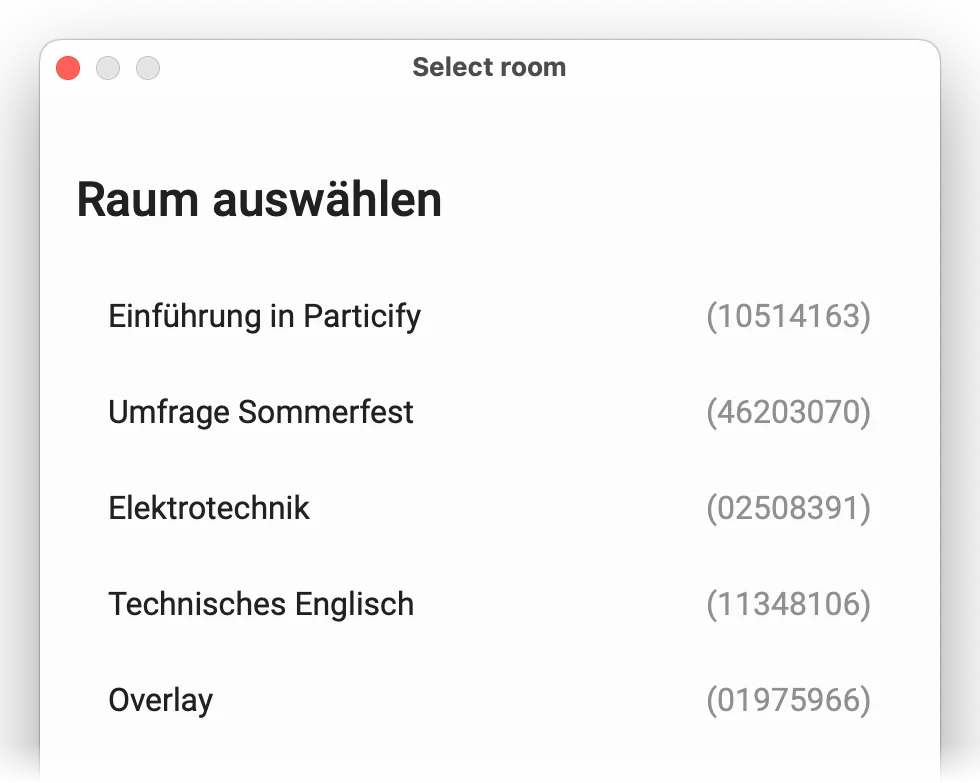Click room ID (10514163)
The image size is (980, 783).
tap(788, 317)
